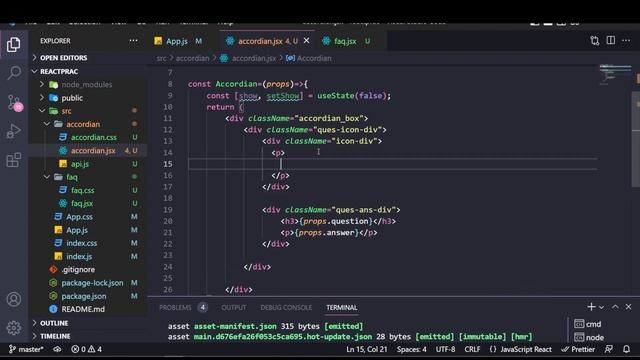Select the node terminal instance
The image size is (640, 360).
589,338
